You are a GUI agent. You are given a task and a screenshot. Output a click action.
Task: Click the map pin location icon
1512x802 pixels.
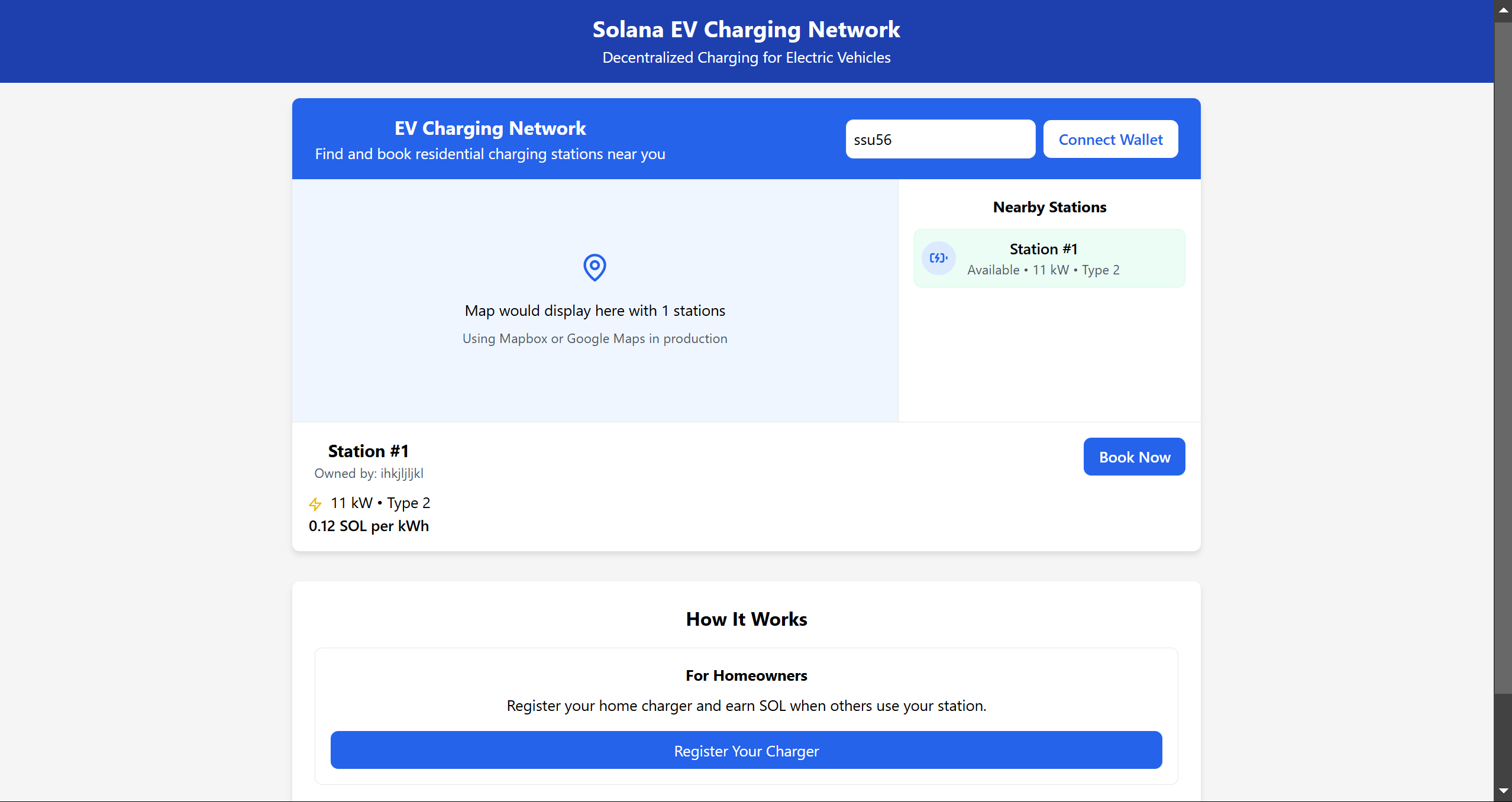tap(595, 267)
